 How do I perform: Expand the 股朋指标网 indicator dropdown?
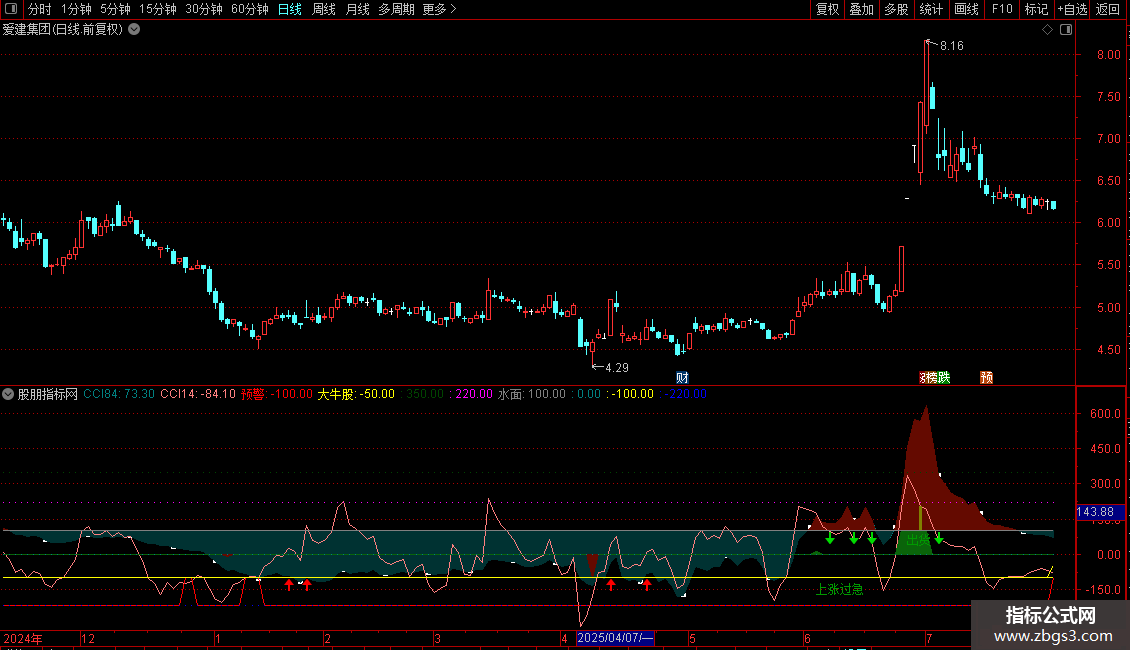pyautogui.click(x=8, y=394)
